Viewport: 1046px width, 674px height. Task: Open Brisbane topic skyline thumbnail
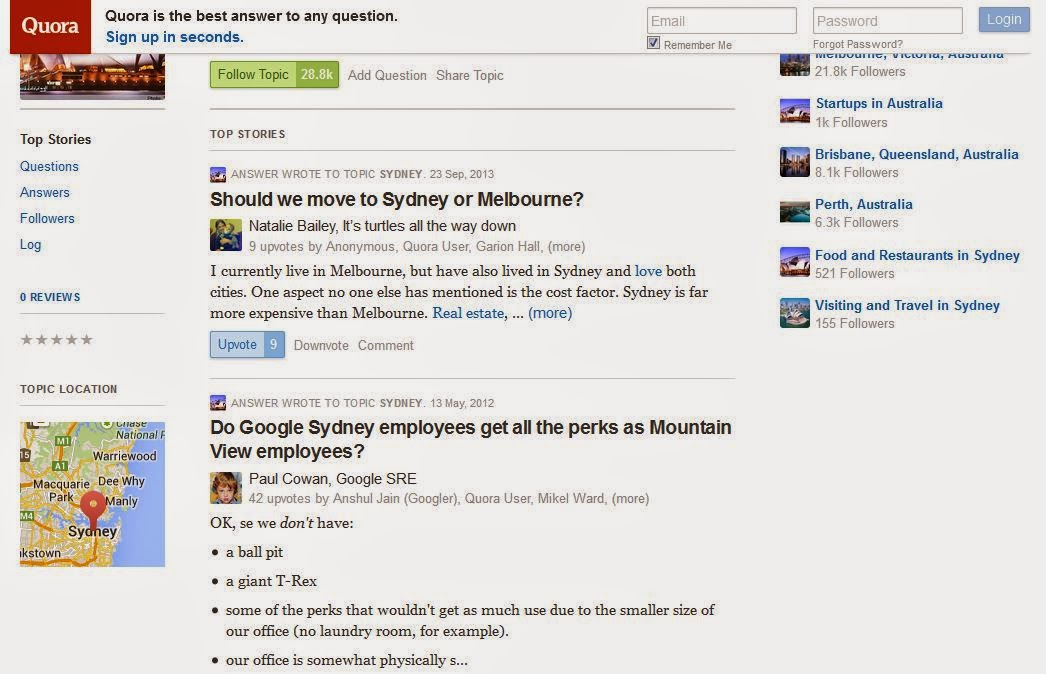[795, 162]
